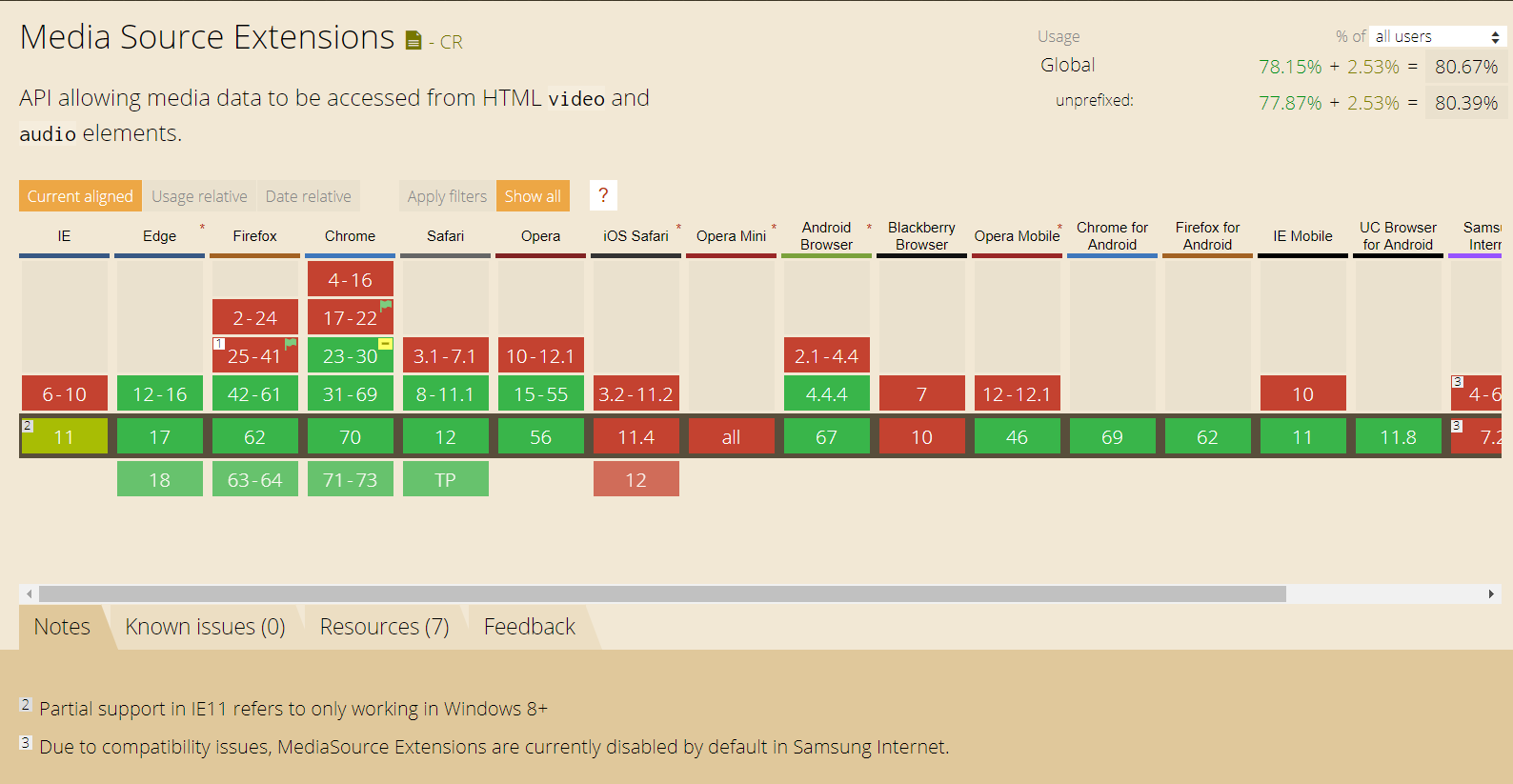Select the Opera Mini all cell
1513x784 pixels.
coord(732,436)
